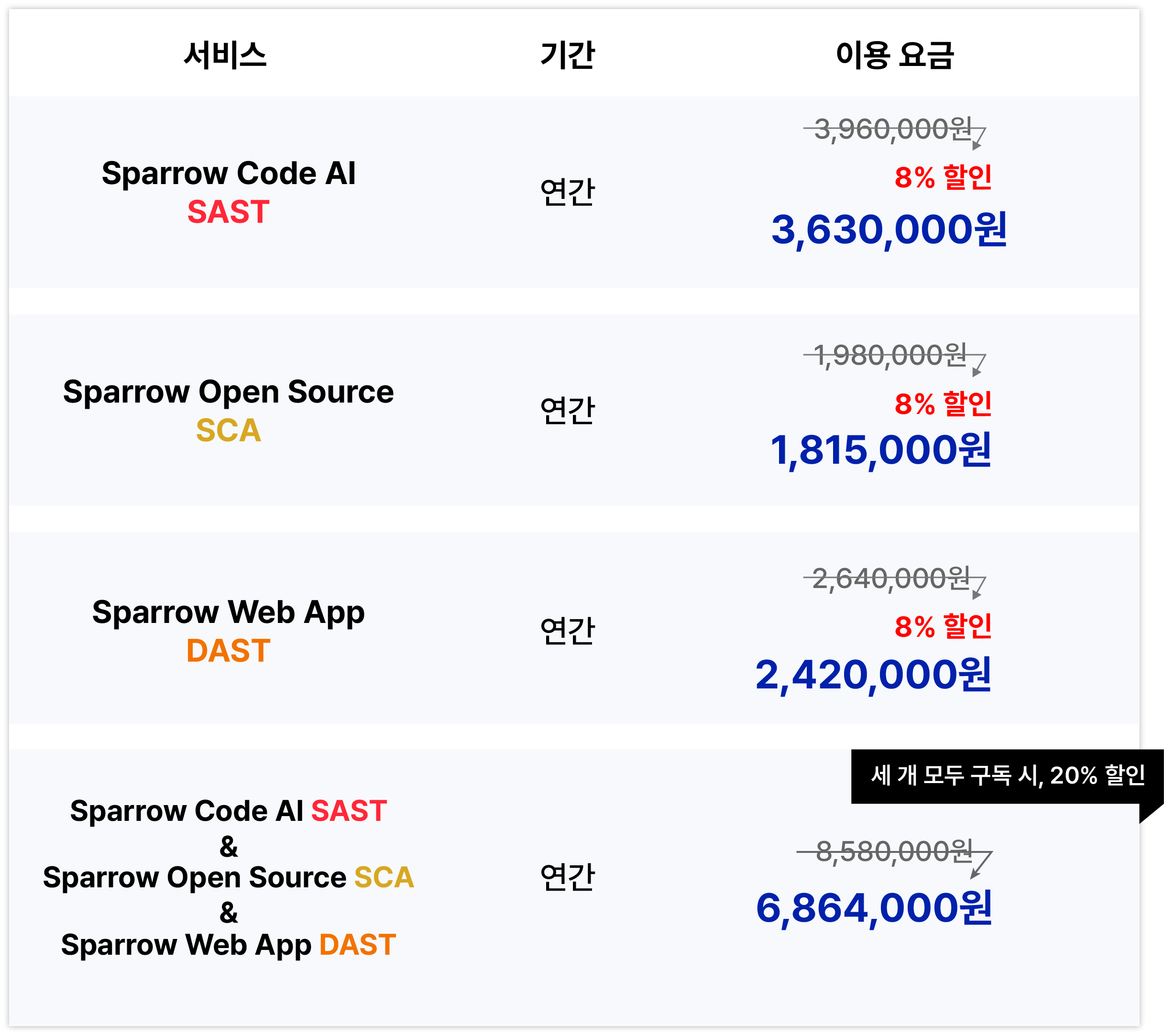Click the black 20% 할인 bundle badge
This screenshot has height=1036, width=1164.
tap(1007, 776)
